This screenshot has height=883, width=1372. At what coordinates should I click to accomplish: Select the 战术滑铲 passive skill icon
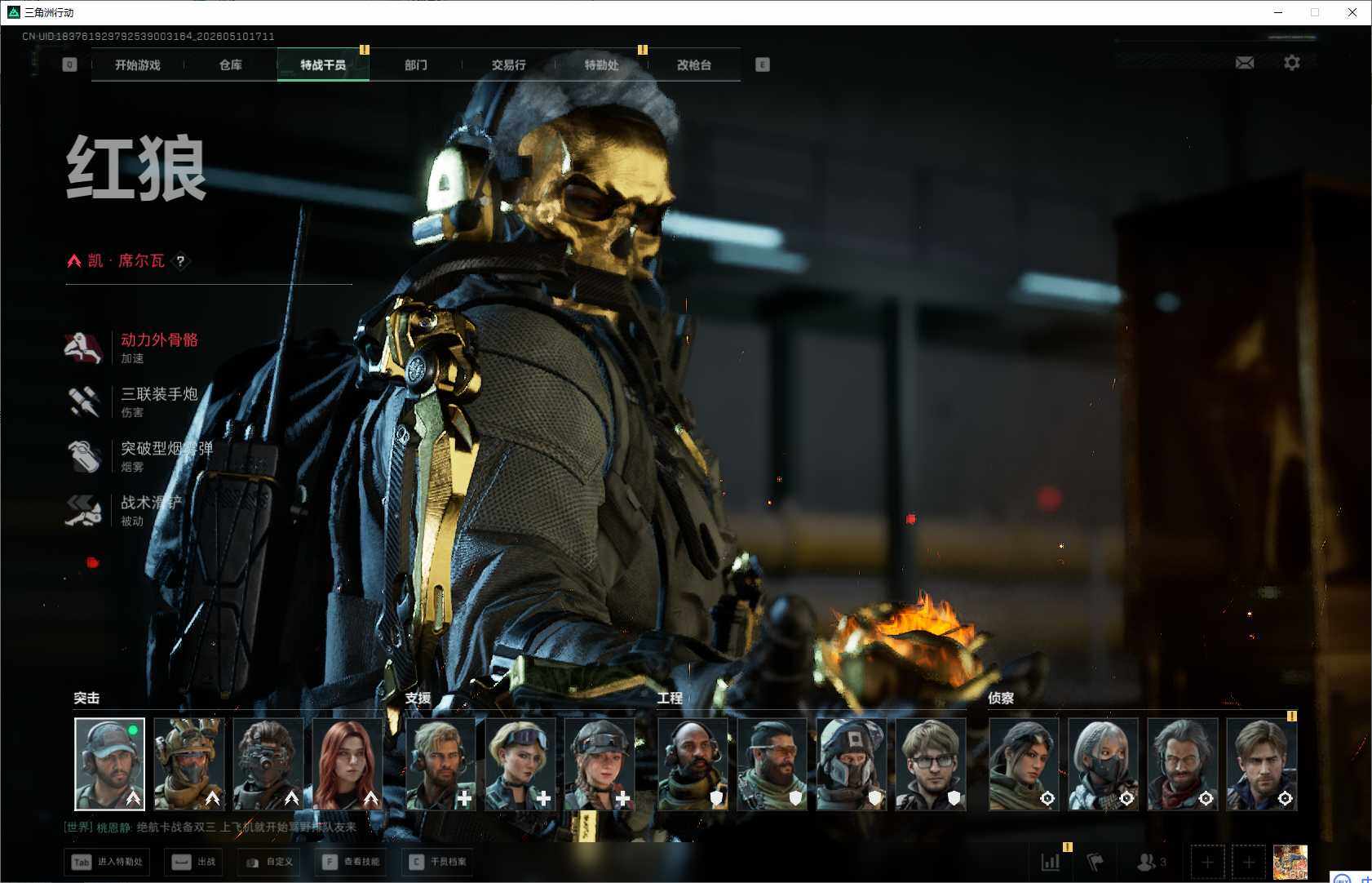coord(84,510)
